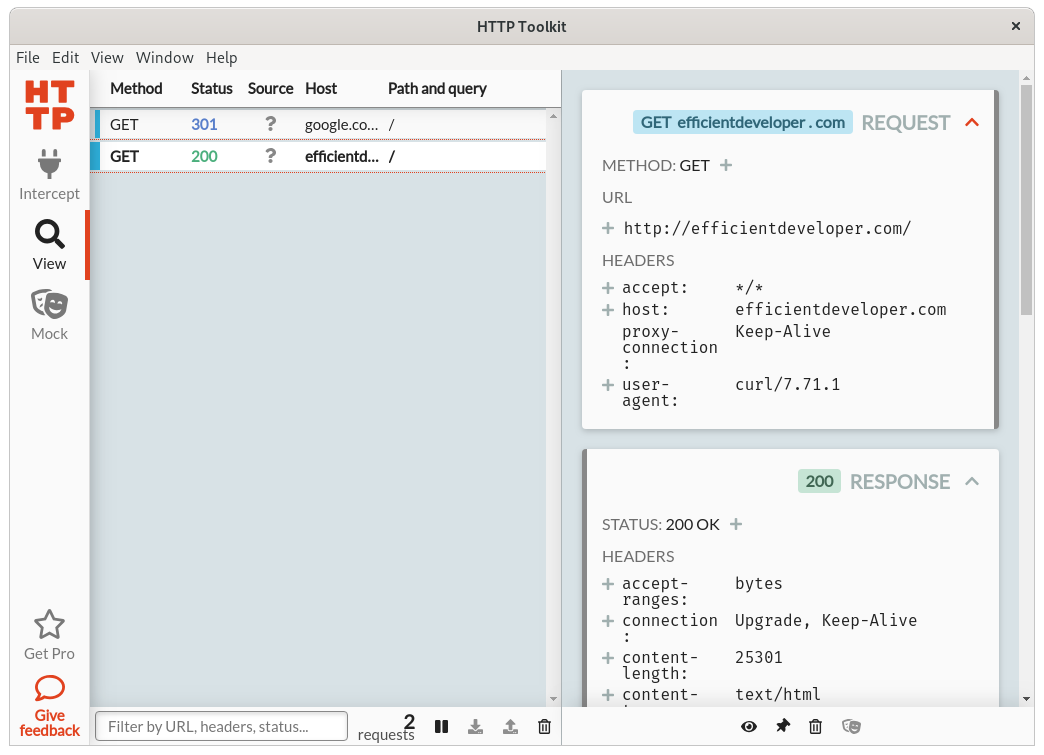Click unknown source icon on google row
This screenshot has height=755, width=1044.
click(x=270, y=124)
